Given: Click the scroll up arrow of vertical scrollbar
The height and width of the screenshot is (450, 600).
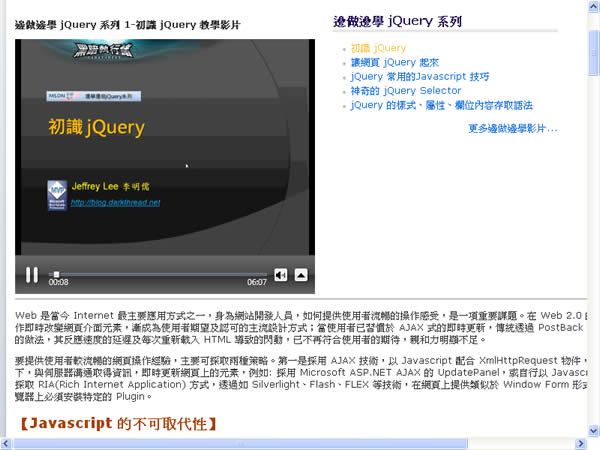Looking at the screenshot, I should [593, 8].
